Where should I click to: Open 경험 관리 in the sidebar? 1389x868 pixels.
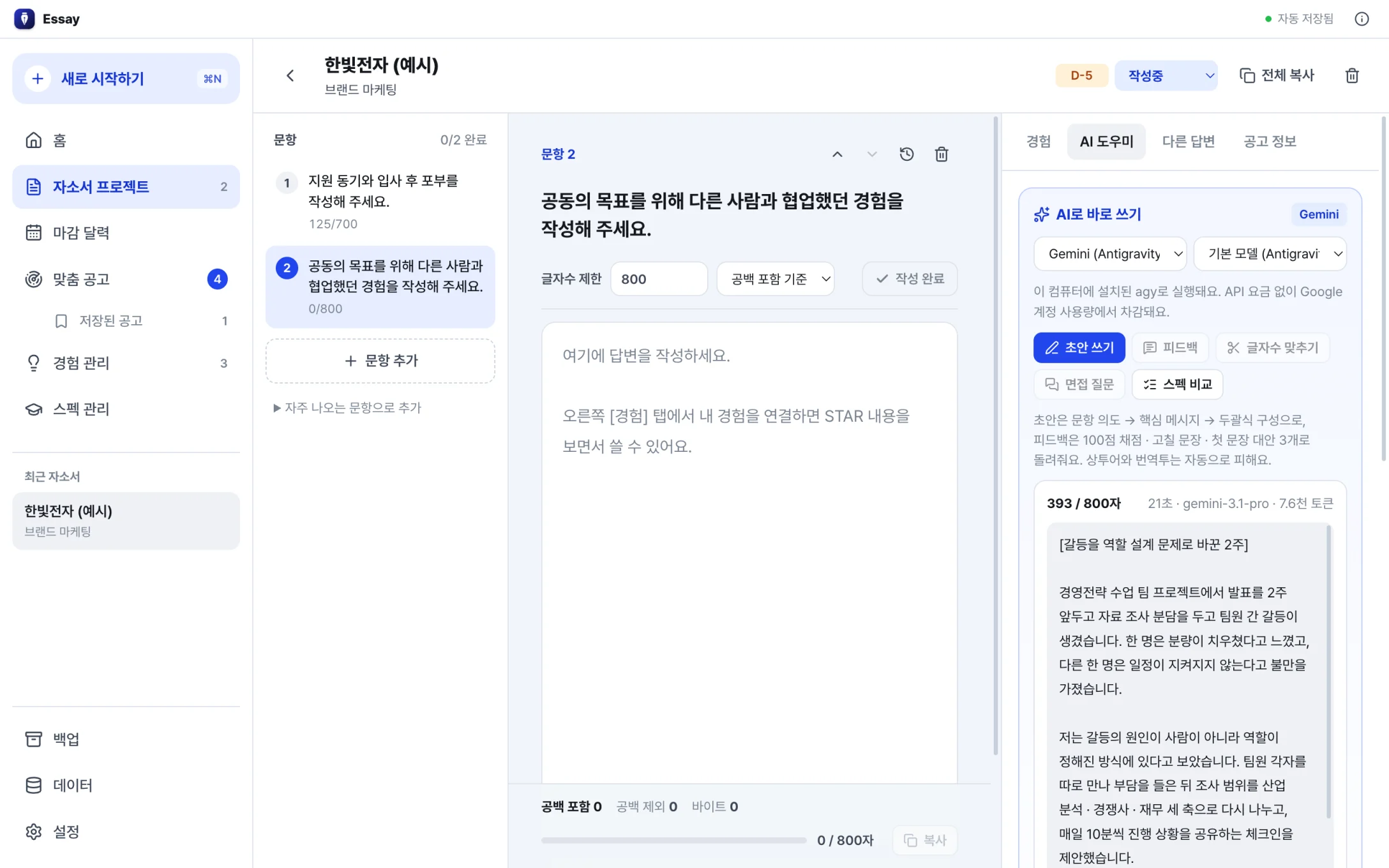click(x=126, y=363)
